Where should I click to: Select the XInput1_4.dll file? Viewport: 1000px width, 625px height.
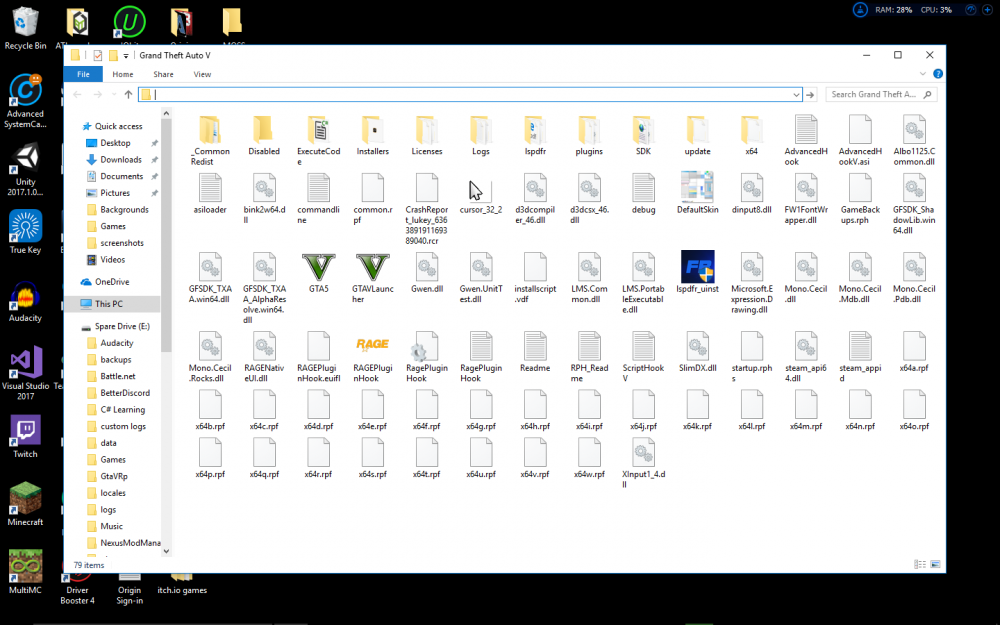(643, 453)
